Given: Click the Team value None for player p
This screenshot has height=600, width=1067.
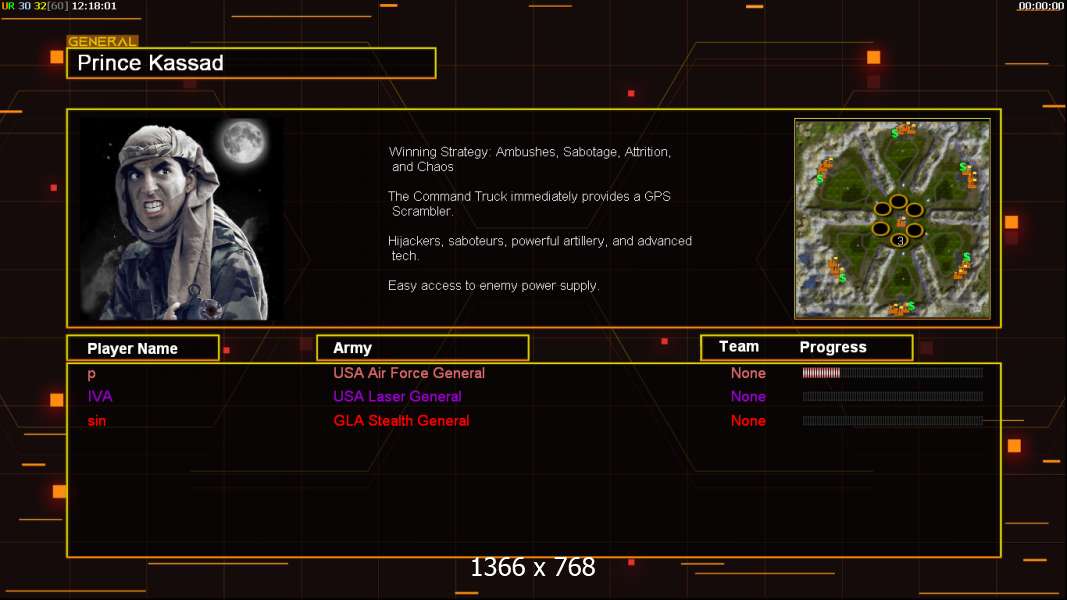Looking at the screenshot, I should 748,373.
